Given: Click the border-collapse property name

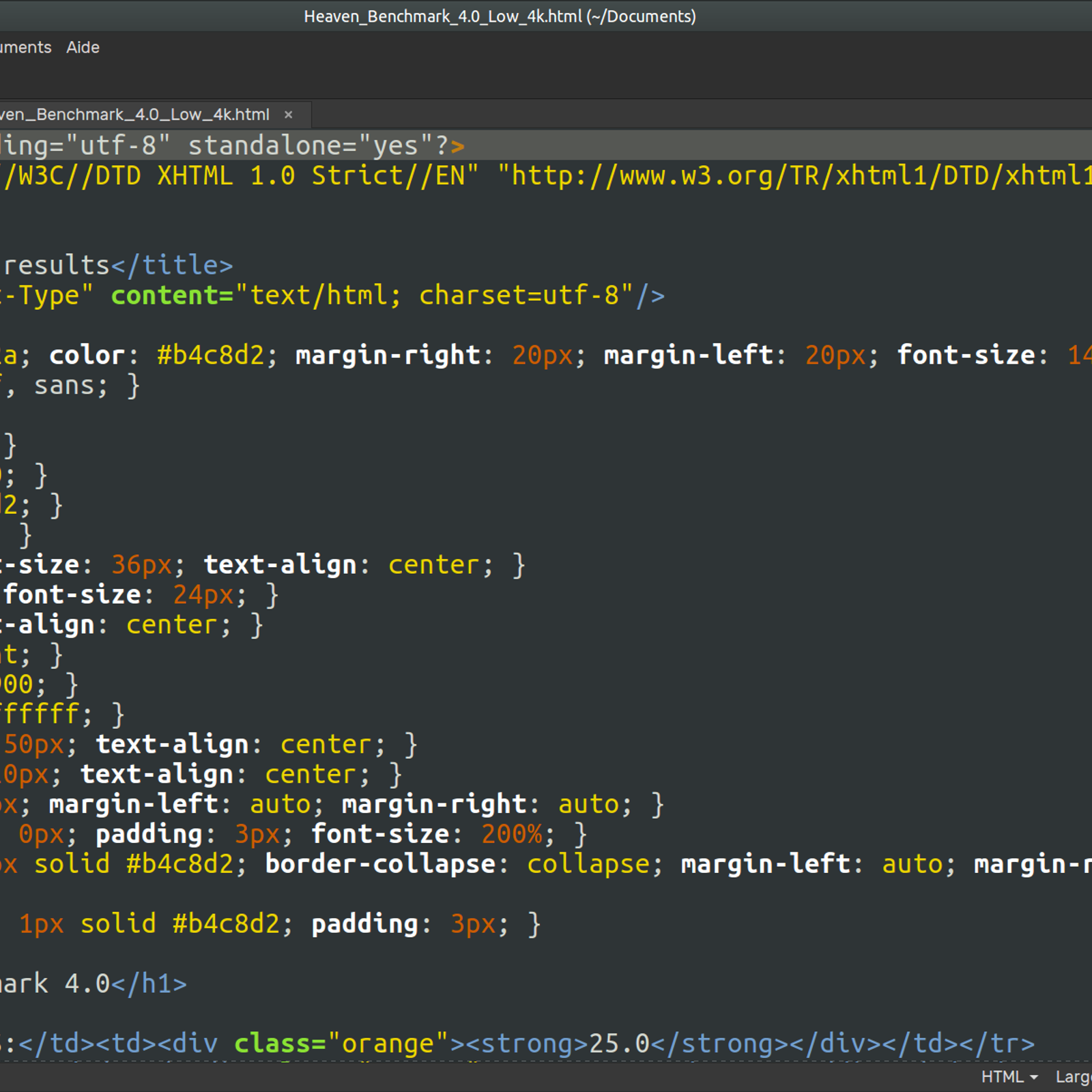Looking at the screenshot, I should pos(380,864).
